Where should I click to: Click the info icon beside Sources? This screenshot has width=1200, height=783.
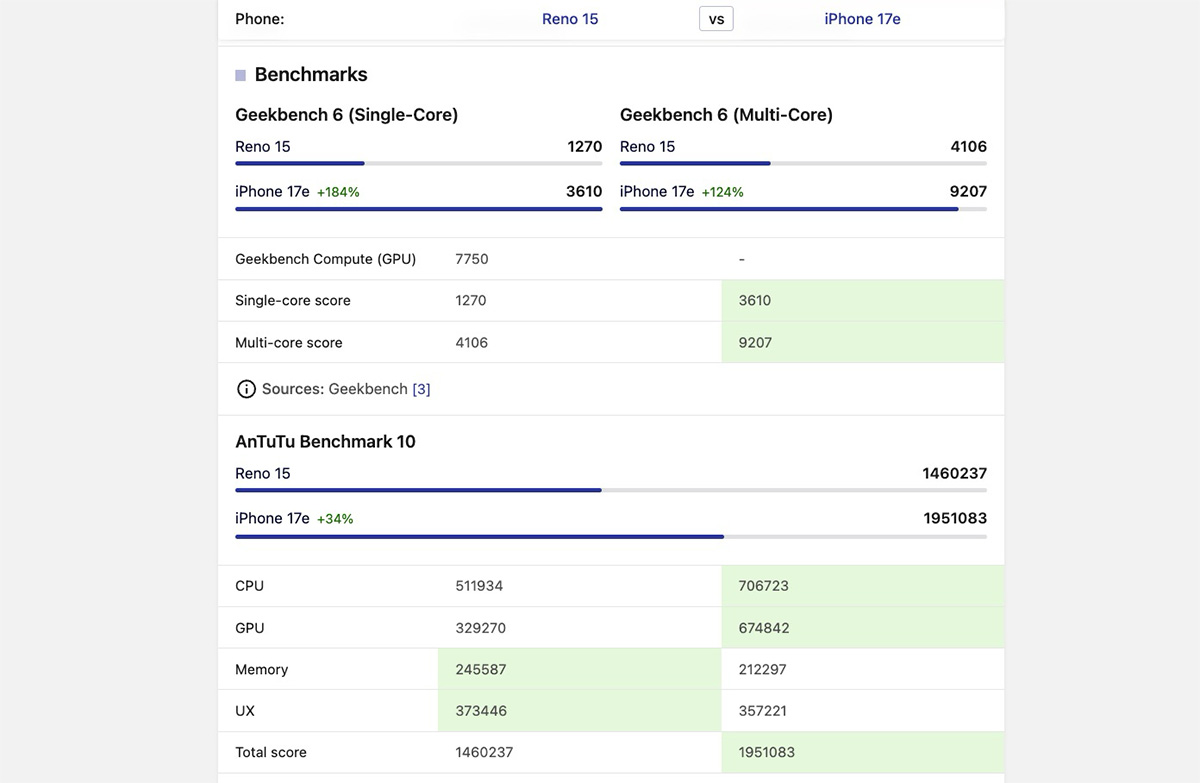coord(246,389)
